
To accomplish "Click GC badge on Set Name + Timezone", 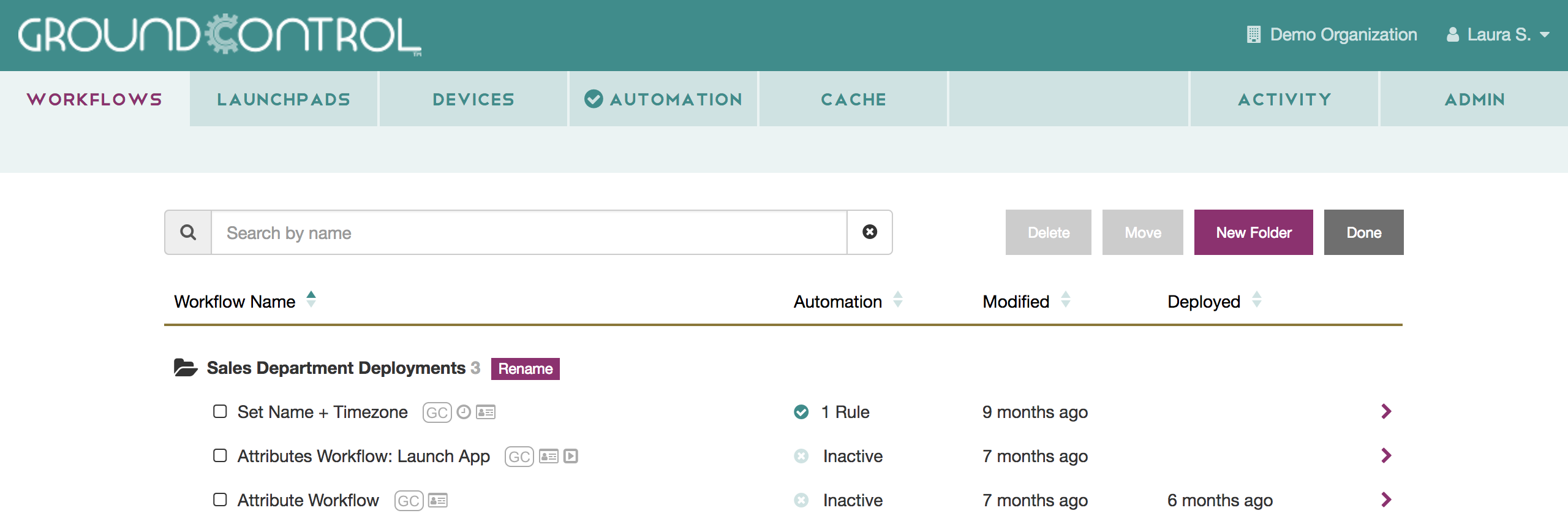I will [437, 412].
